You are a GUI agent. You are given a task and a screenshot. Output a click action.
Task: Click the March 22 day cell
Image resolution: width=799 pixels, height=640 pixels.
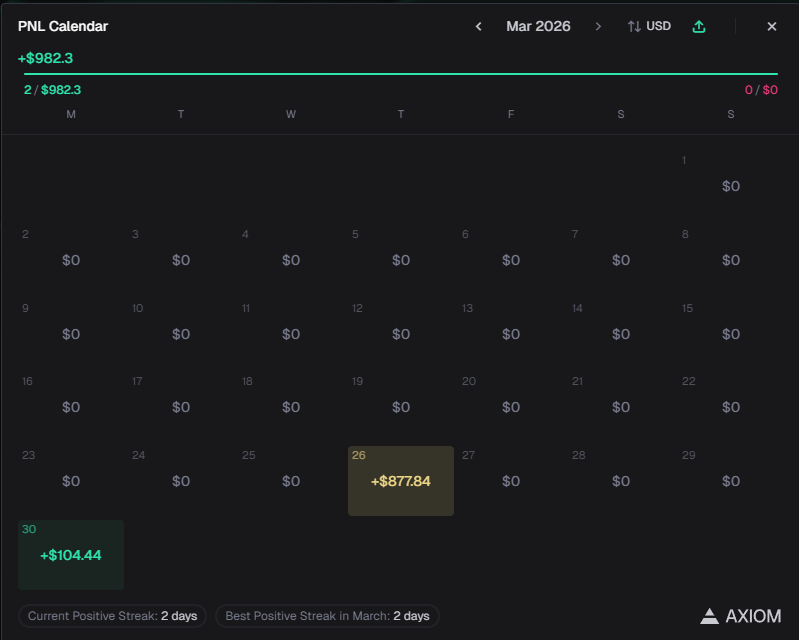tap(731, 407)
